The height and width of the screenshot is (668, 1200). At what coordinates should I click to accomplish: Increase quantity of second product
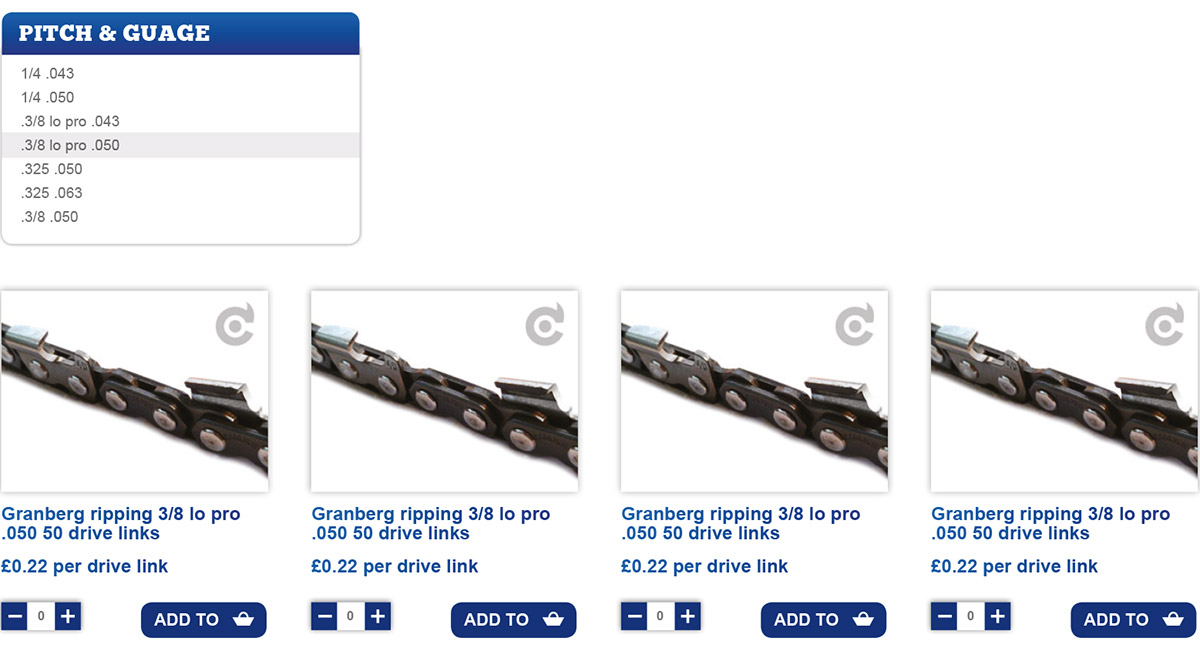[377, 616]
